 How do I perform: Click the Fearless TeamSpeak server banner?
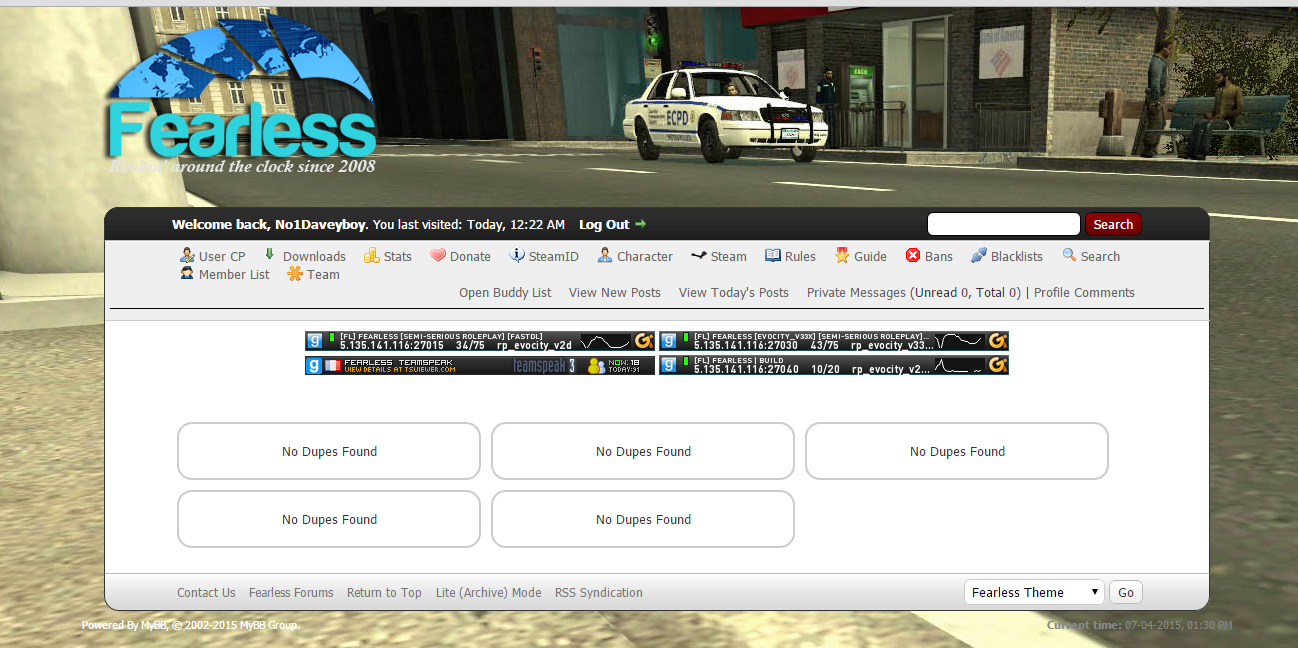coord(480,365)
